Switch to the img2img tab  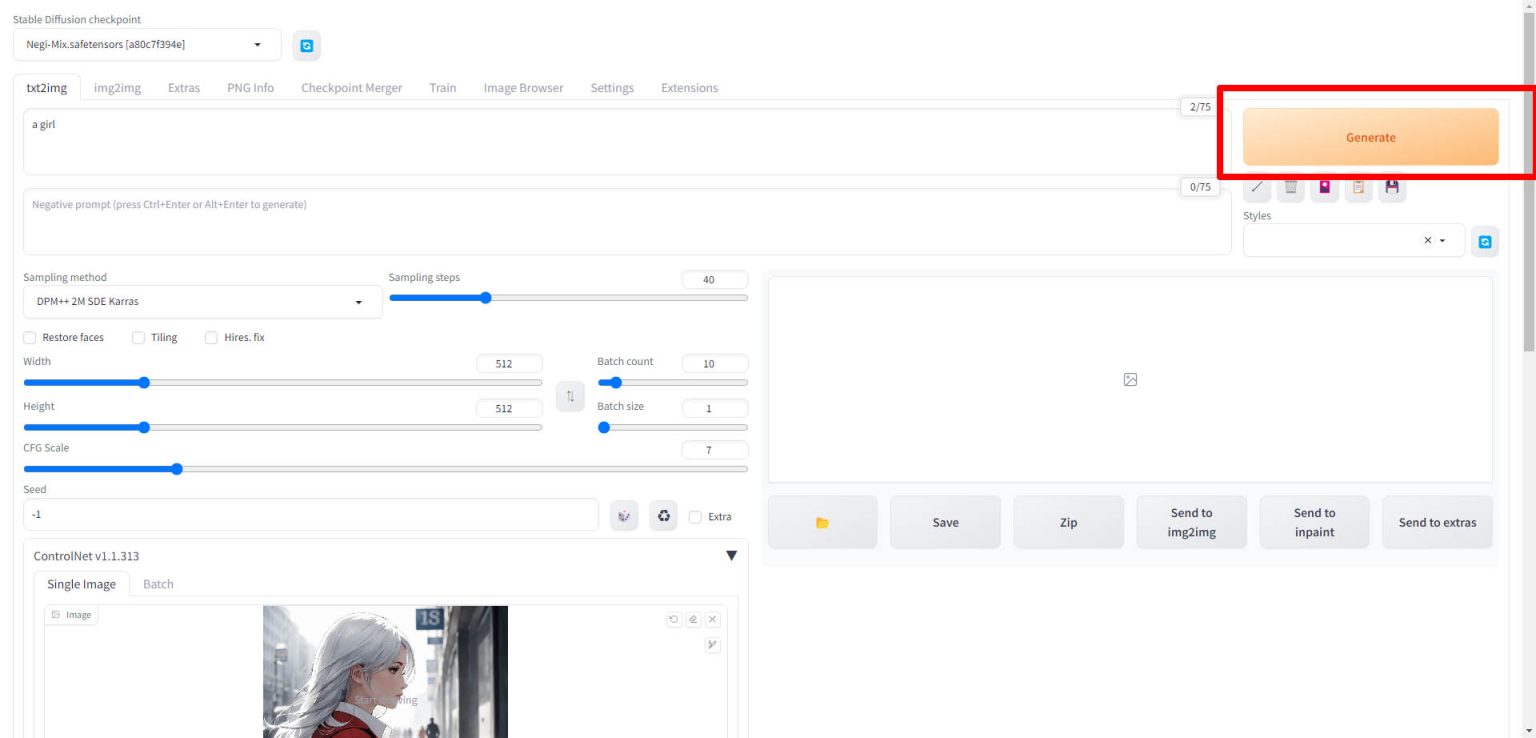coord(117,88)
